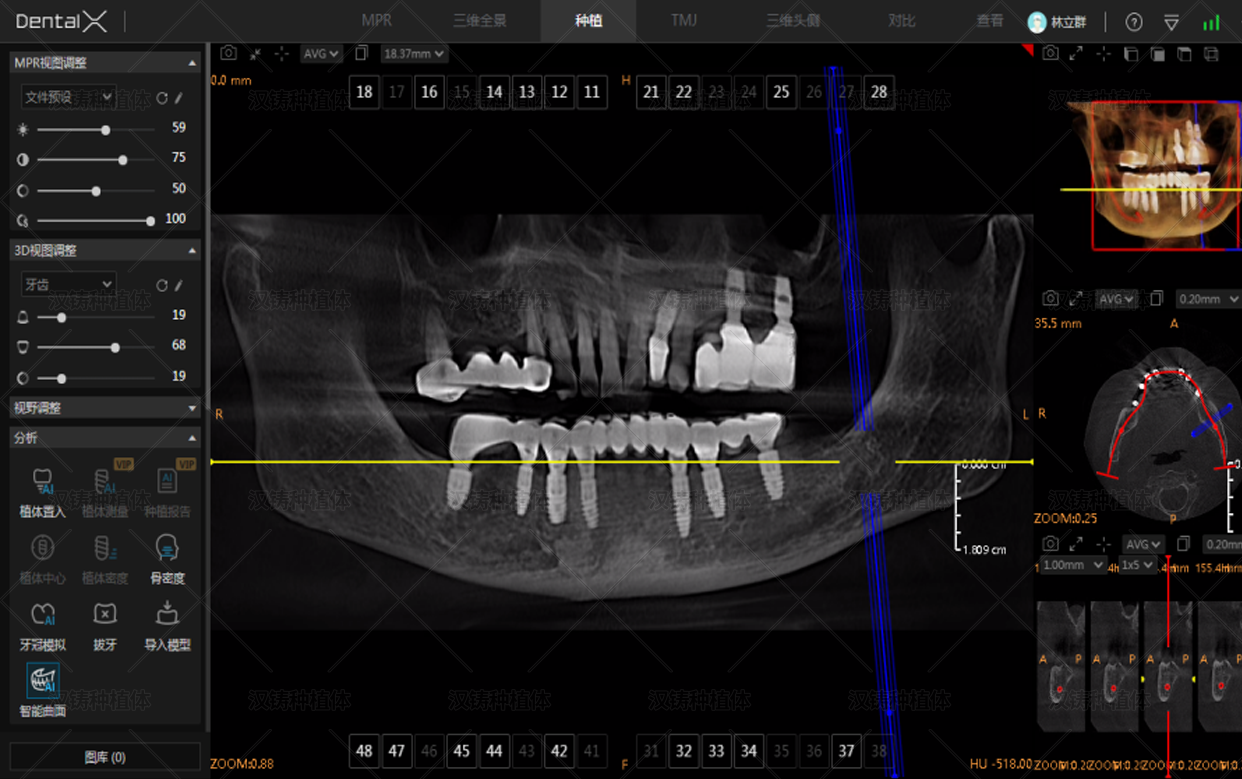Screen dimensions: 1242x779
Task: Toggle tooth 18 in the upper chart
Action: point(364,92)
